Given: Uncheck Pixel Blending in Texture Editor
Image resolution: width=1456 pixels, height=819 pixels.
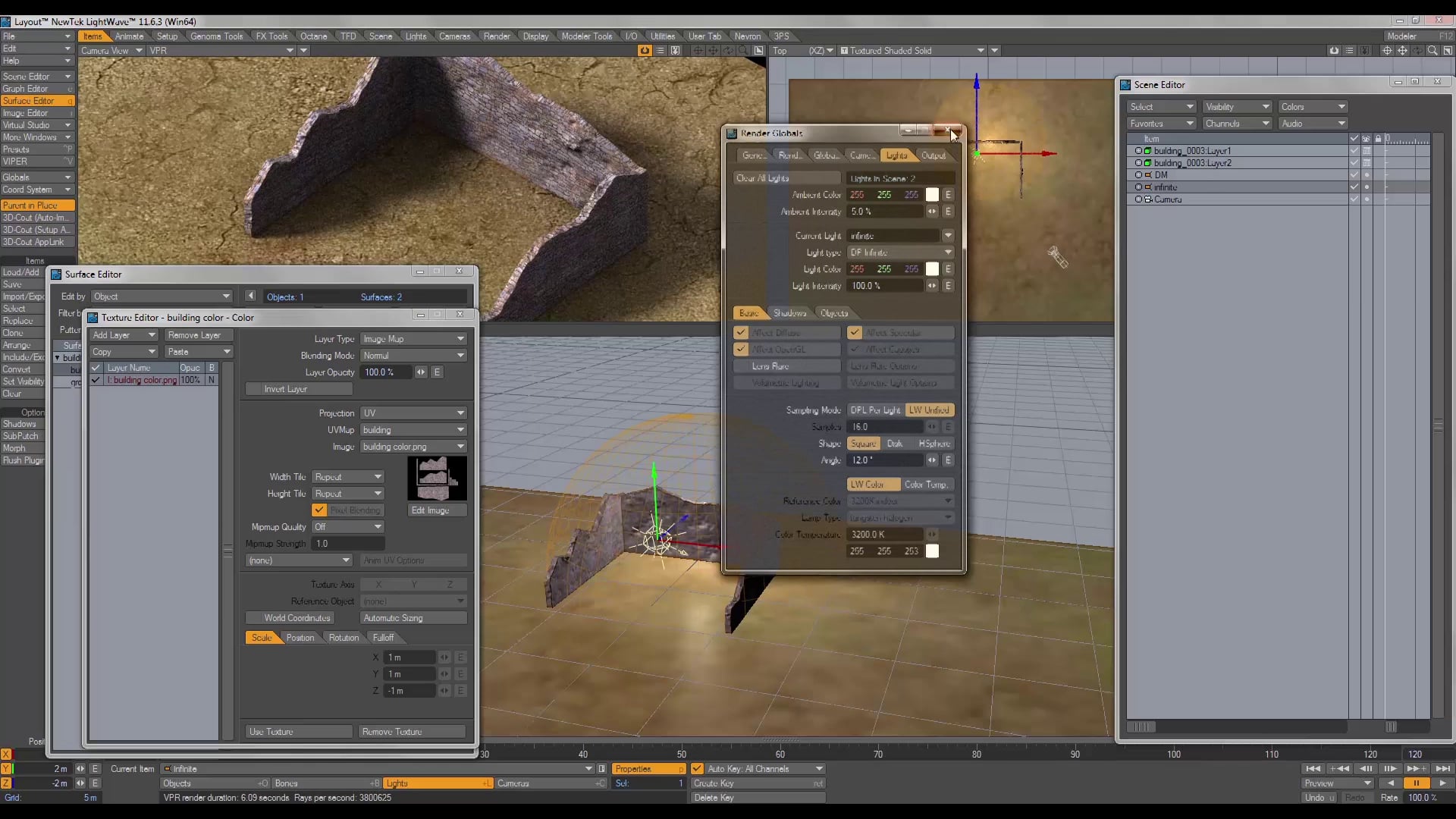Looking at the screenshot, I should click(319, 510).
